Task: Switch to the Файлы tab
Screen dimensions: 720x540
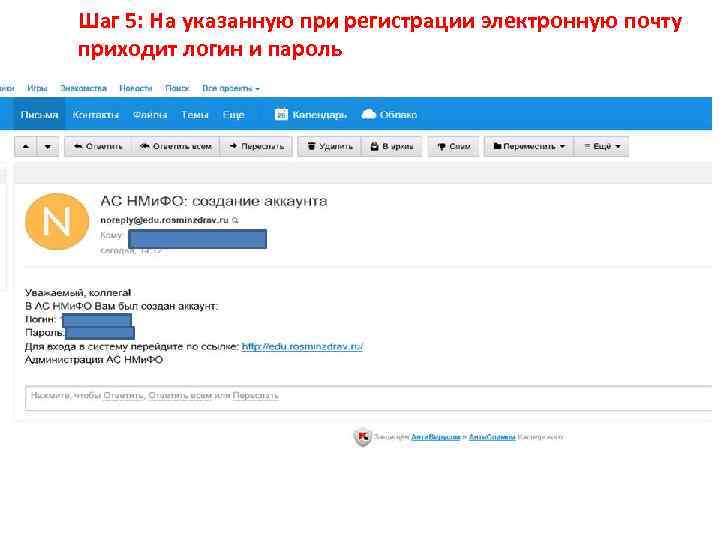Action: (x=150, y=115)
